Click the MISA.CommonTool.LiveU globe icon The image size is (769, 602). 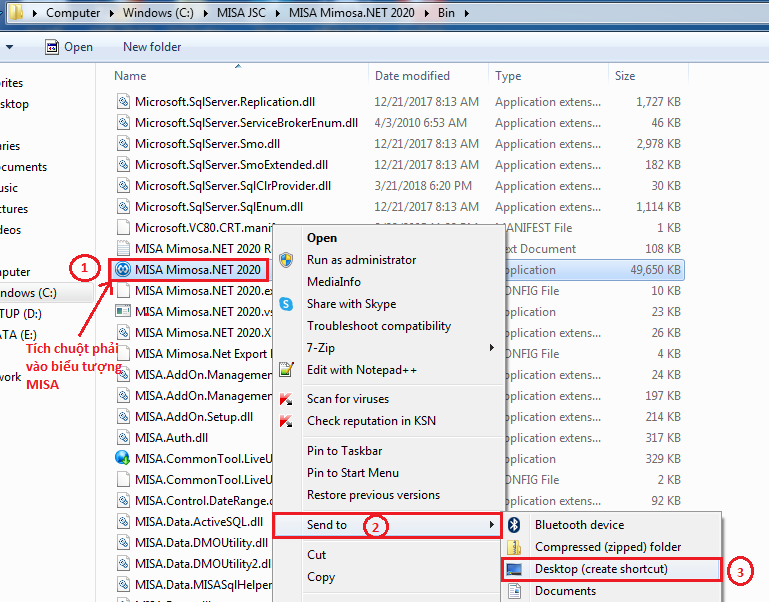[x=123, y=458]
